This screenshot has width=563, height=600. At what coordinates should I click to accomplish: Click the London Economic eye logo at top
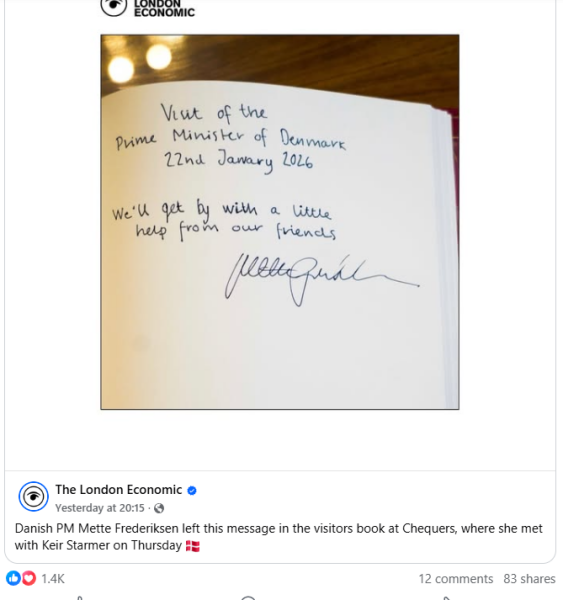(x=114, y=6)
